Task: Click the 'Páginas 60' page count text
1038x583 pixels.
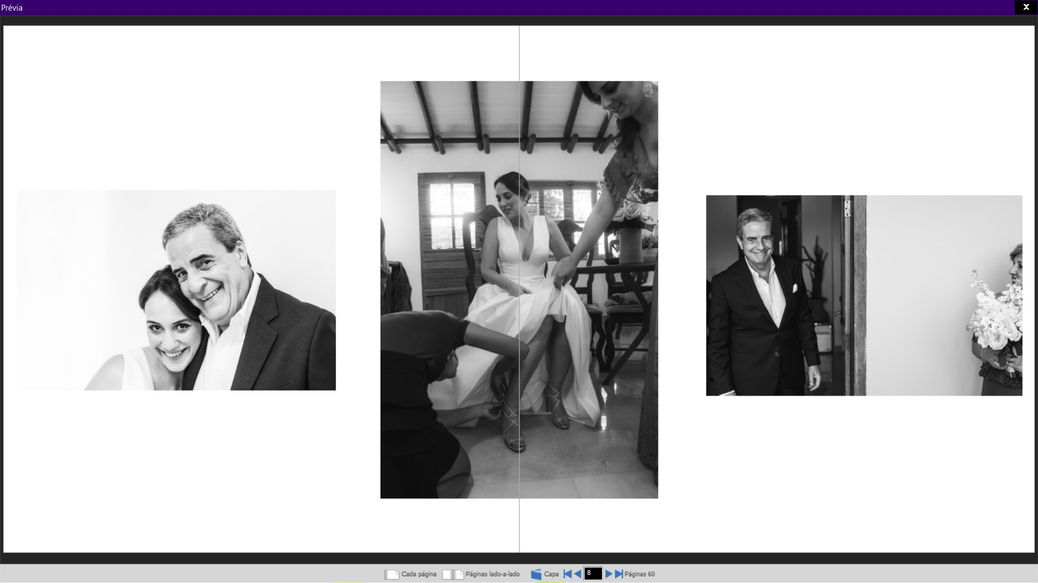Action: (639, 574)
